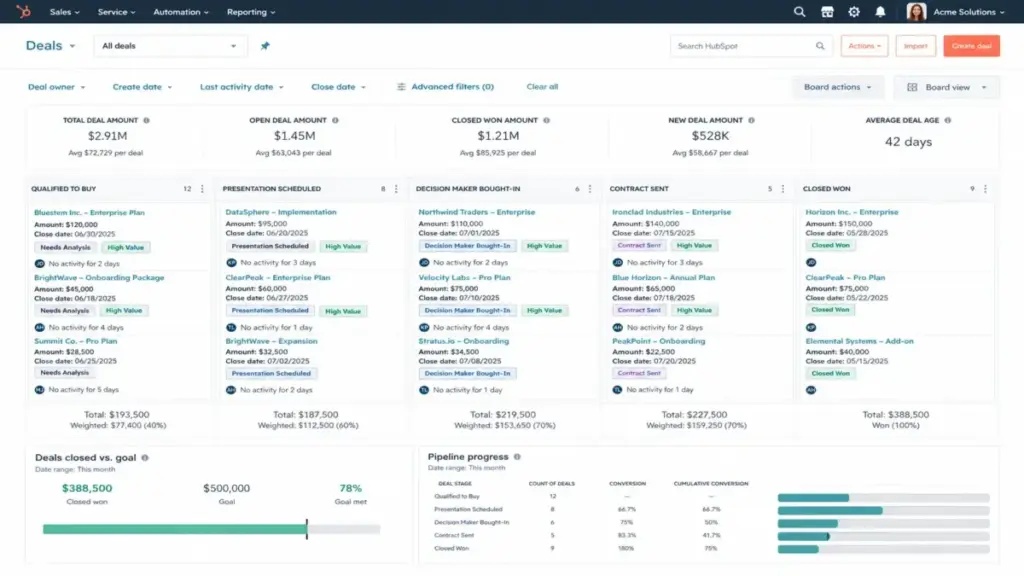Click info icon beside Total Deal Amount

coord(146,120)
